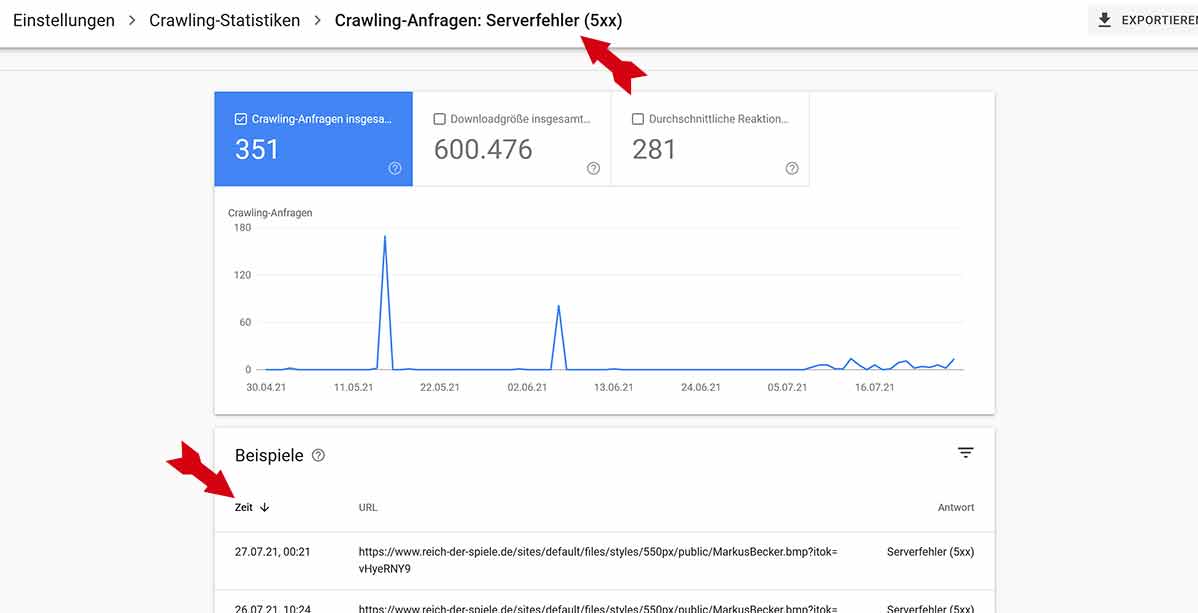The height and width of the screenshot is (613, 1198).
Task: Sort by the Zeit column arrow
Action: coord(264,508)
